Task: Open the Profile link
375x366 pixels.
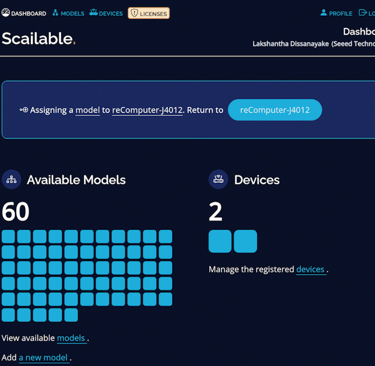Action: [336, 13]
